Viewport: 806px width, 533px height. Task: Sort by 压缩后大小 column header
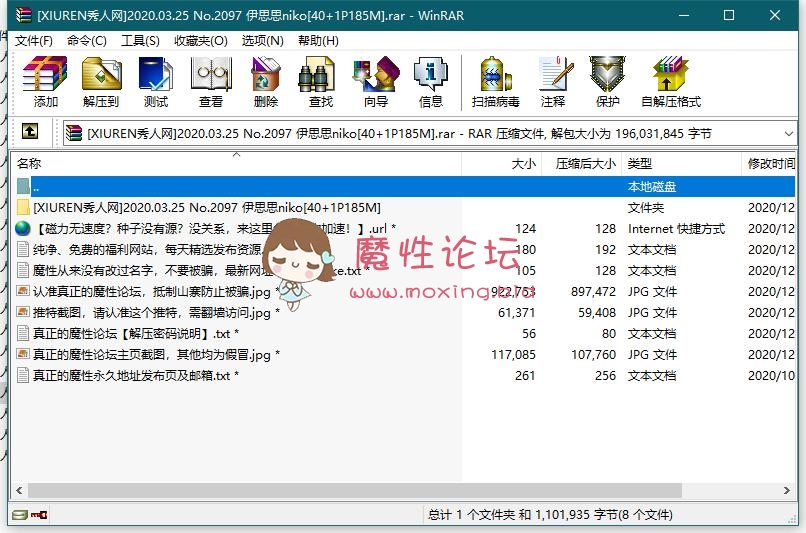[581, 163]
